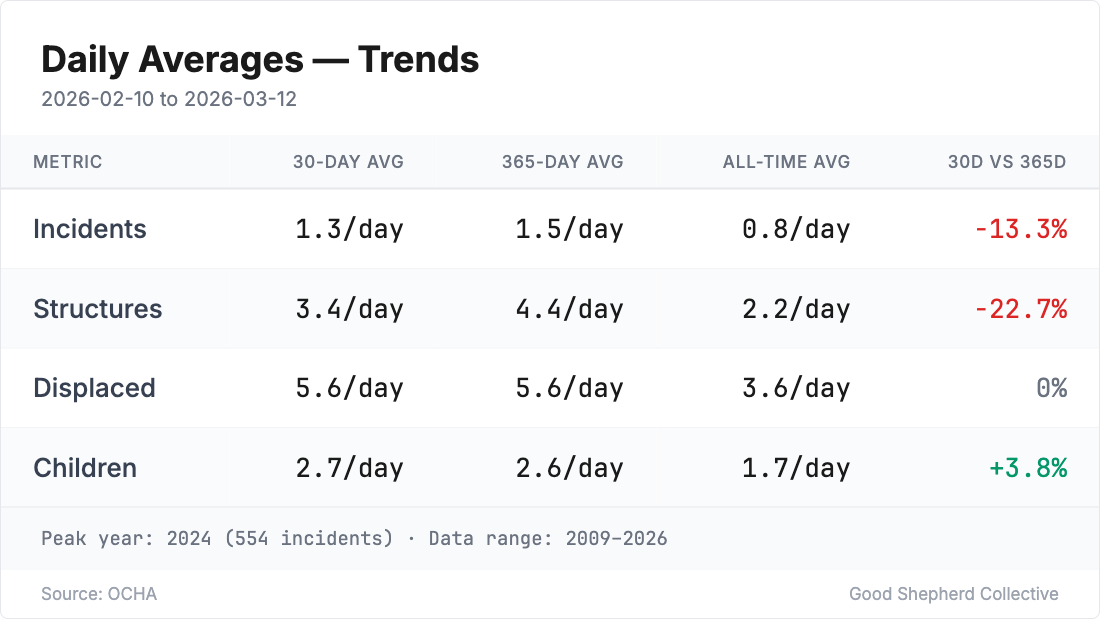
Task: Click the -13.3% change value for Incidents
Action: [x=1021, y=229]
